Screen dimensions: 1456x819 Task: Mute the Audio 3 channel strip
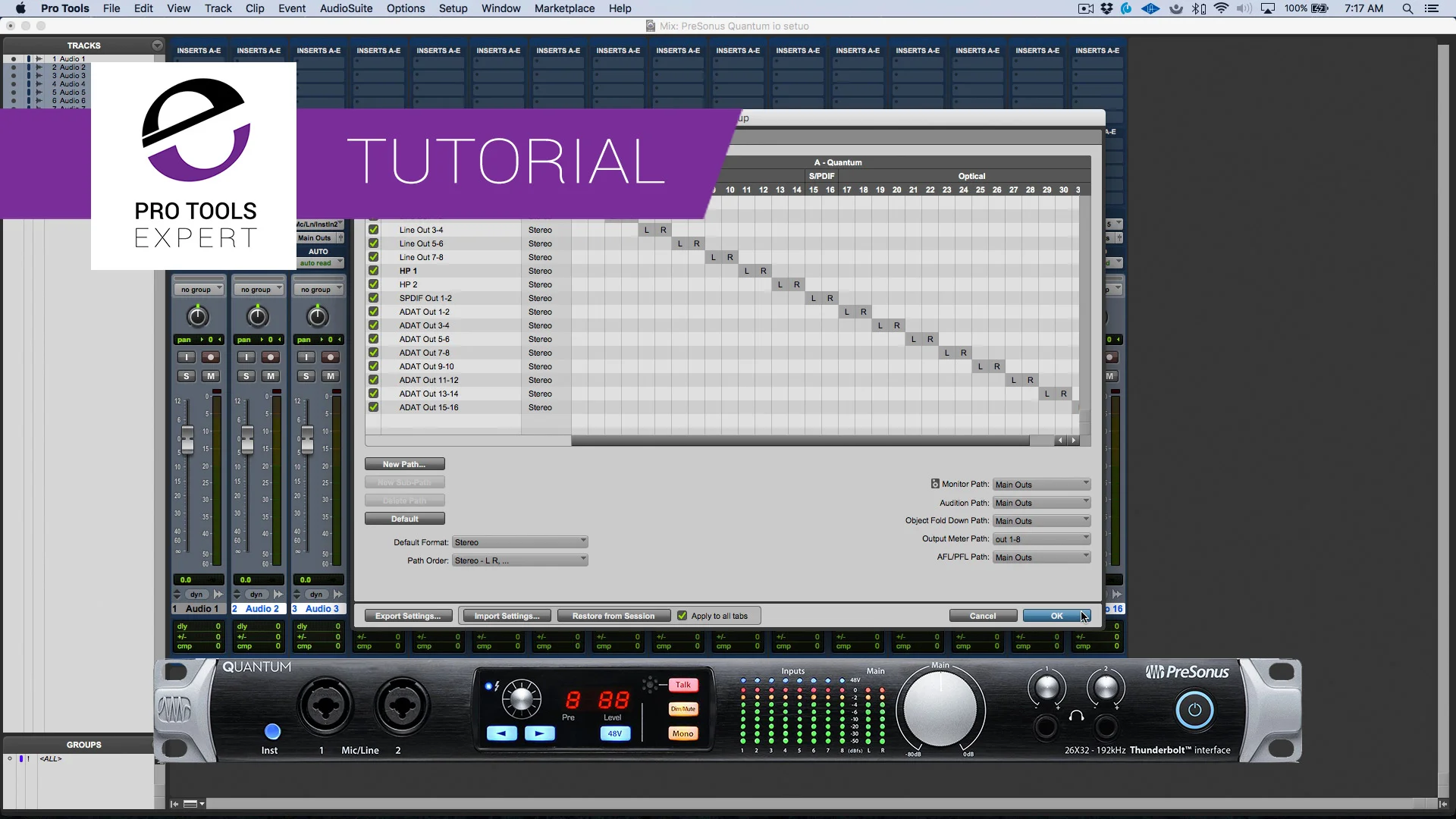click(x=331, y=375)
